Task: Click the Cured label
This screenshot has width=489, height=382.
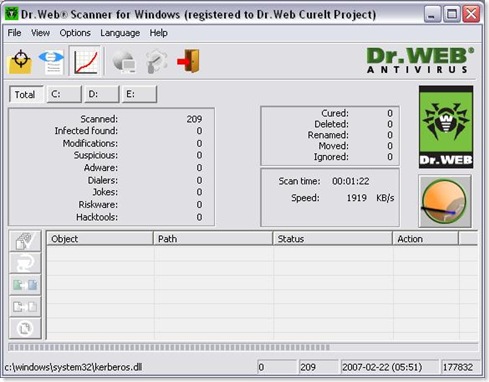Action: (335, 113)
